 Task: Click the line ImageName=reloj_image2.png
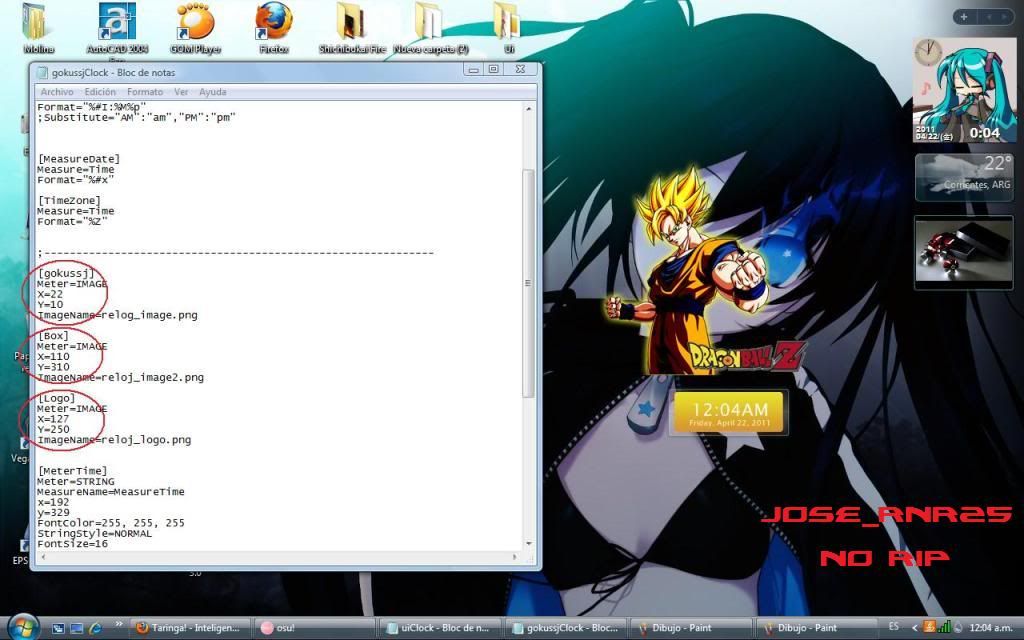coord(121,377)
